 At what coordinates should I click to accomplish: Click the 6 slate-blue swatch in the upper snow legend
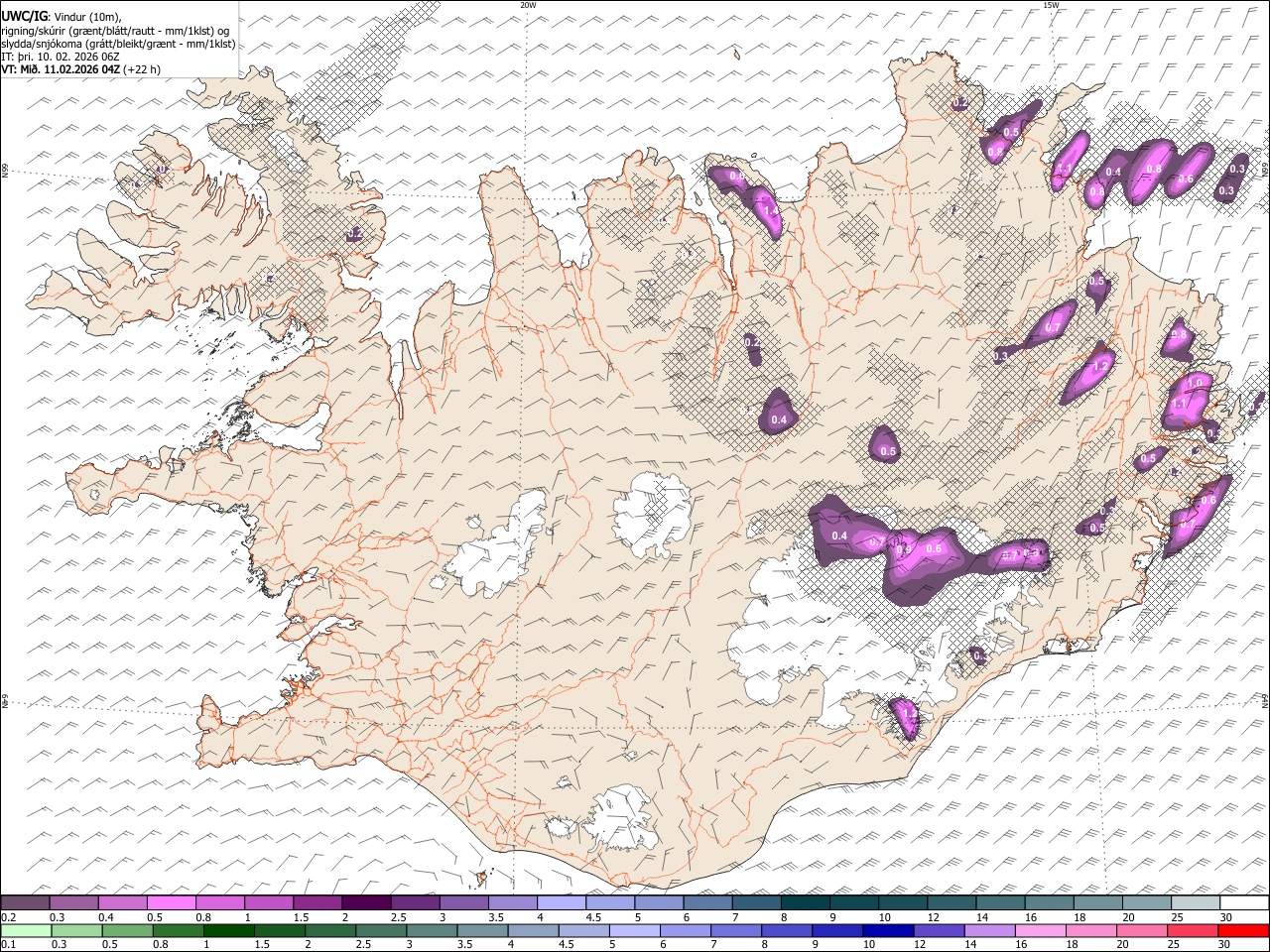click(x=707, y=902)
